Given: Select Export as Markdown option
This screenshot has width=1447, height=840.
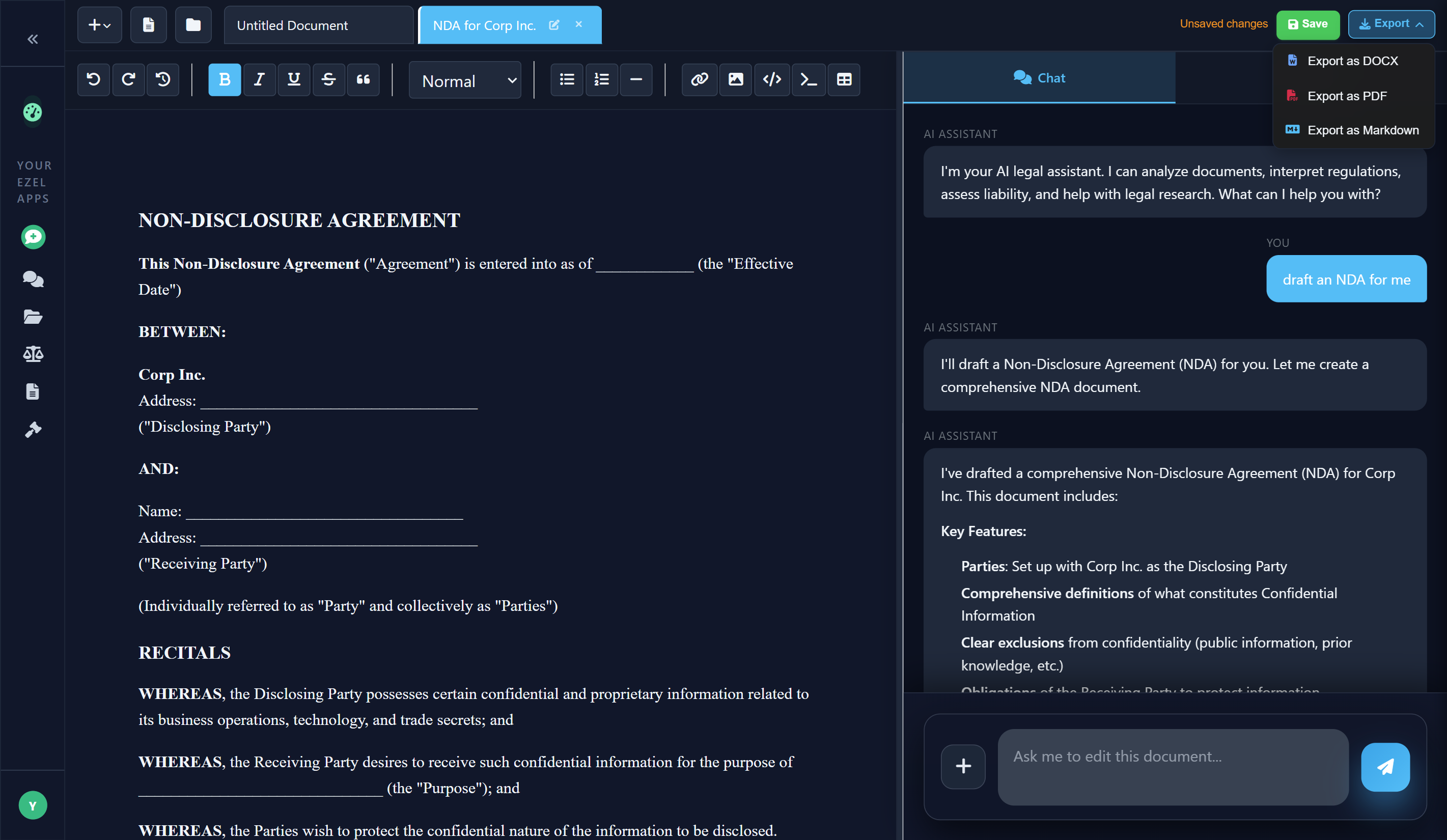Looking at the screenshot, I should (x=1362, y=130).
